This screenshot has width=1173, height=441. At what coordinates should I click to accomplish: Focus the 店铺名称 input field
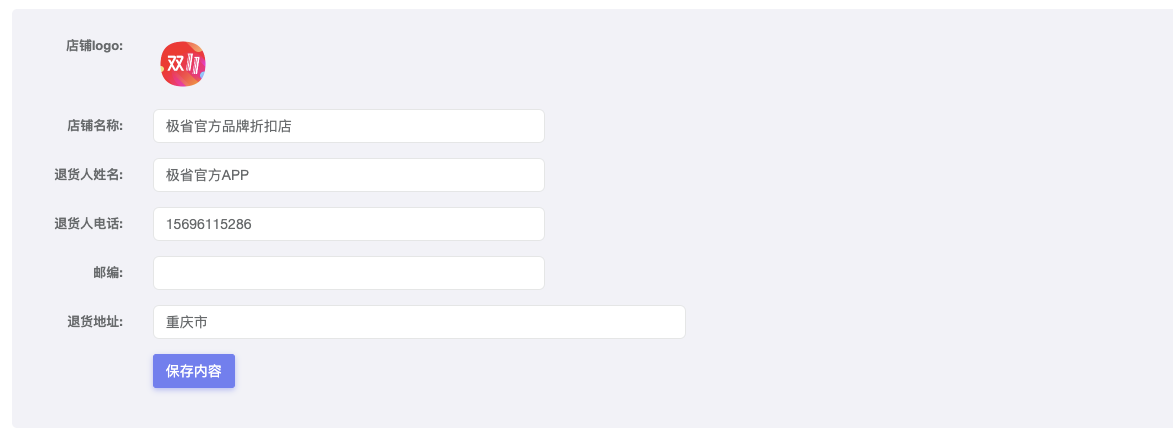[349, 126]
